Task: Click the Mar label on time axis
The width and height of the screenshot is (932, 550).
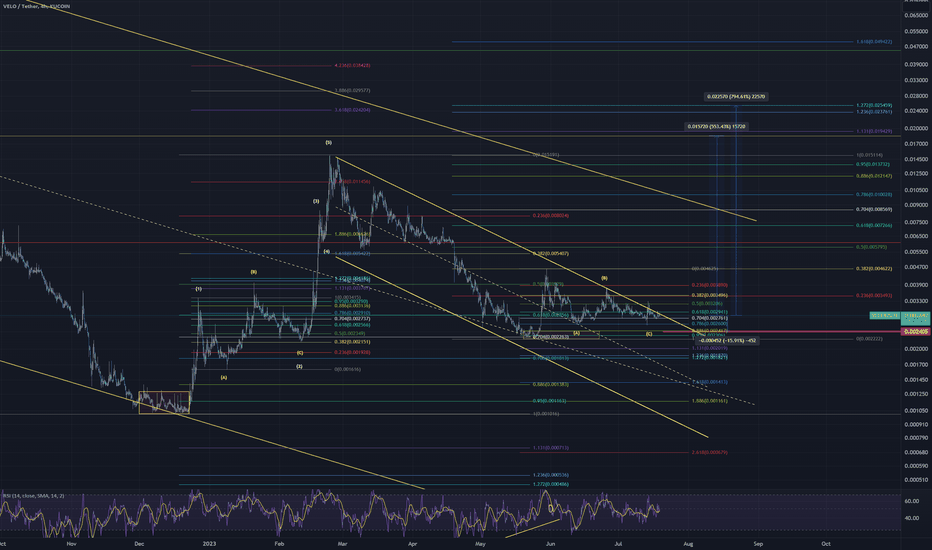Action: (x=342, y=543)
